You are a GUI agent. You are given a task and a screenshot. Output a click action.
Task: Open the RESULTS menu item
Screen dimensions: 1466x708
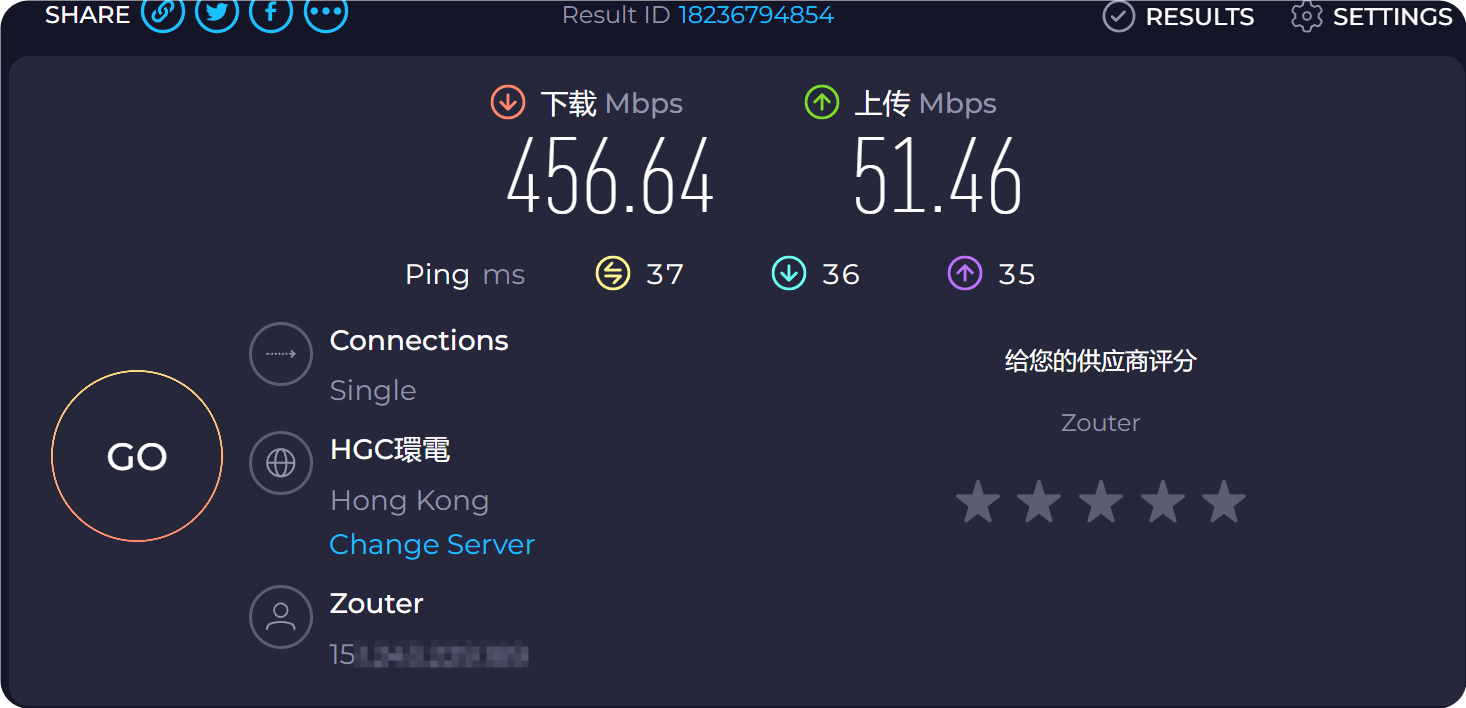coord(1199,17)
